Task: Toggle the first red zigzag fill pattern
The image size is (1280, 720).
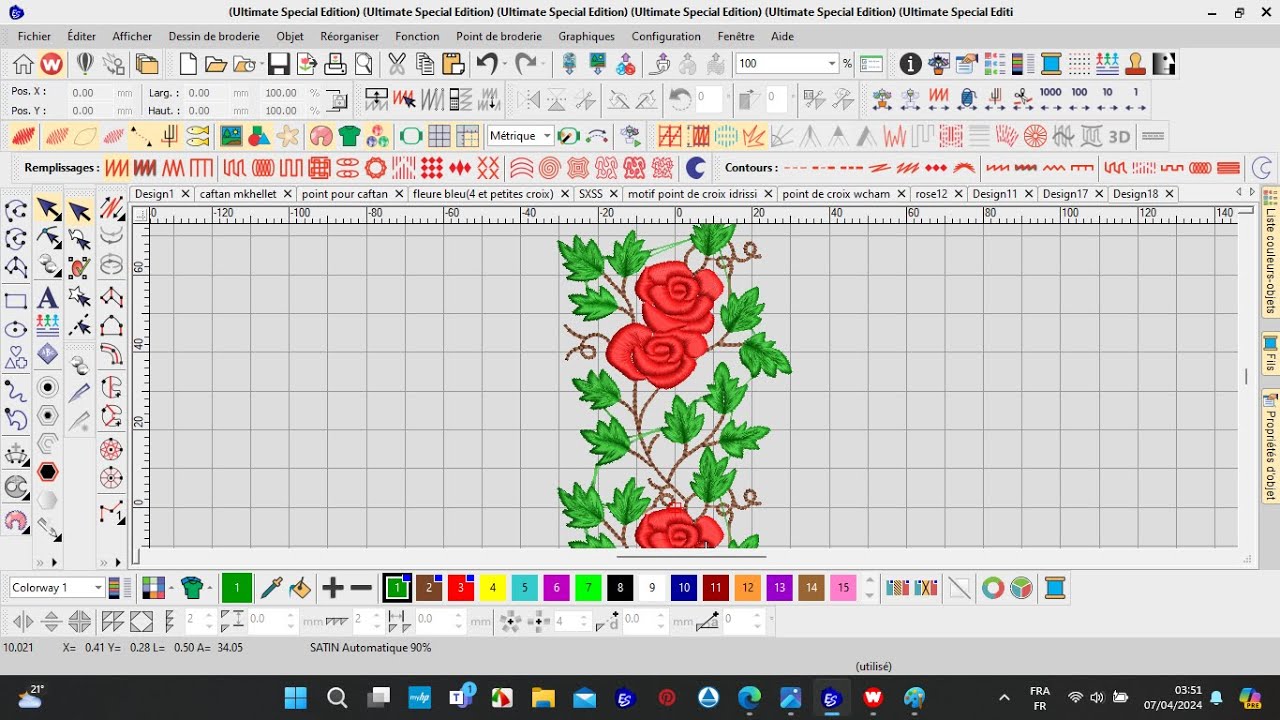Action: (117, 167)
